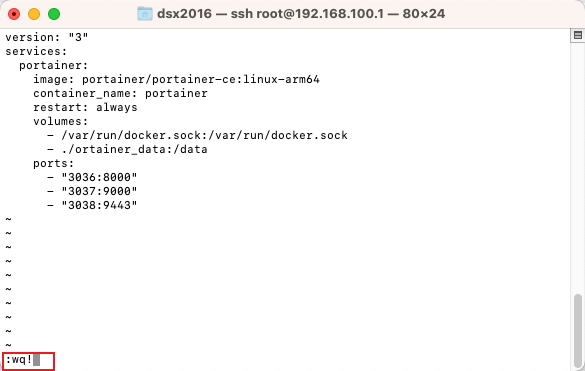Minimize the window using the yellow button

(34, 14)
